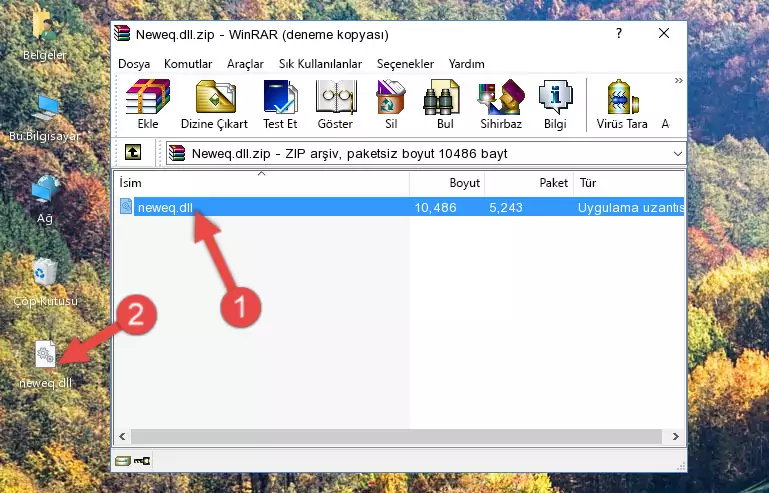Start Virüs Tara scan
The height and width of the screenshot is (493, 769).
click(622, 104)
